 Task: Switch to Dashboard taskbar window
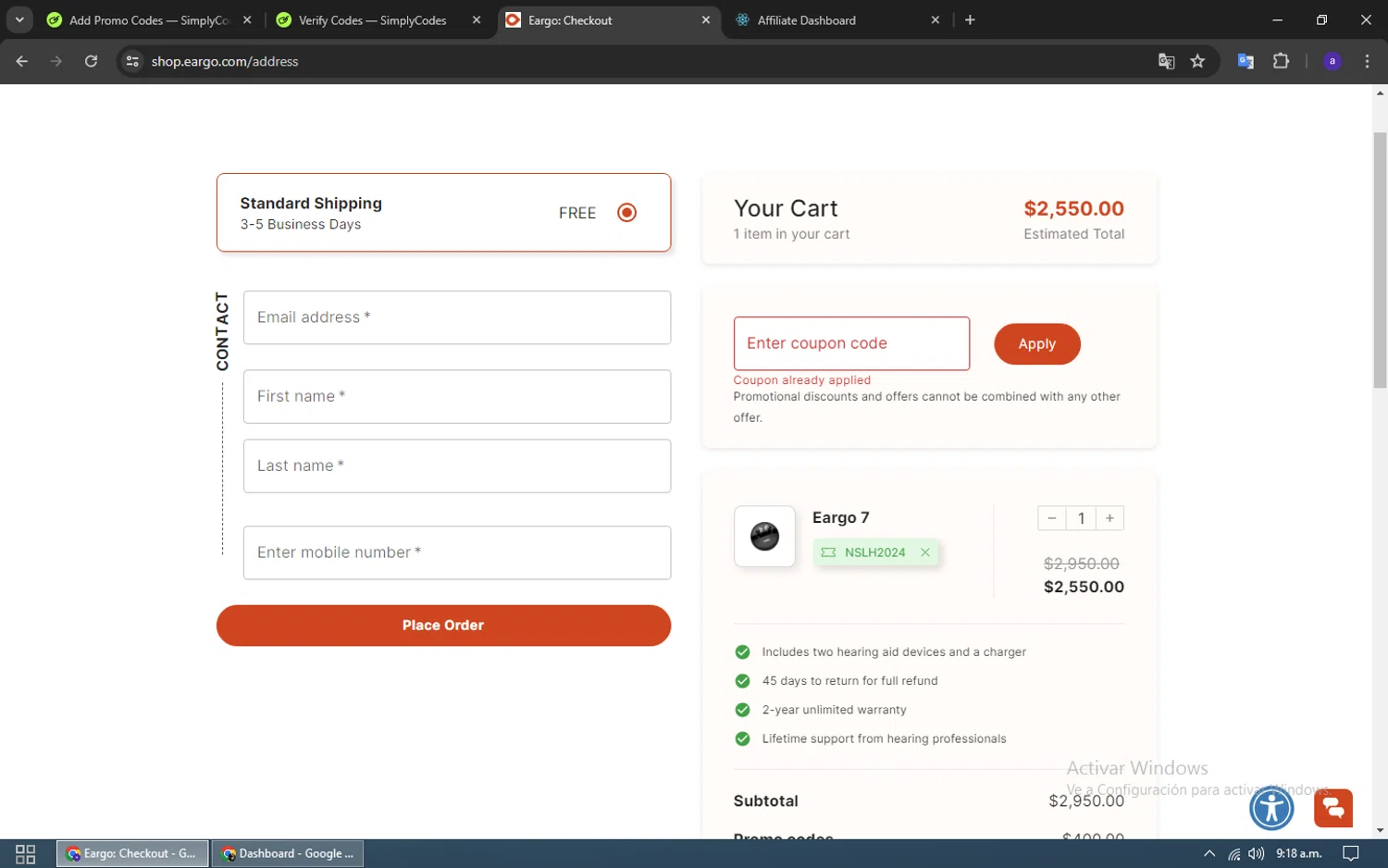[288, 853]
